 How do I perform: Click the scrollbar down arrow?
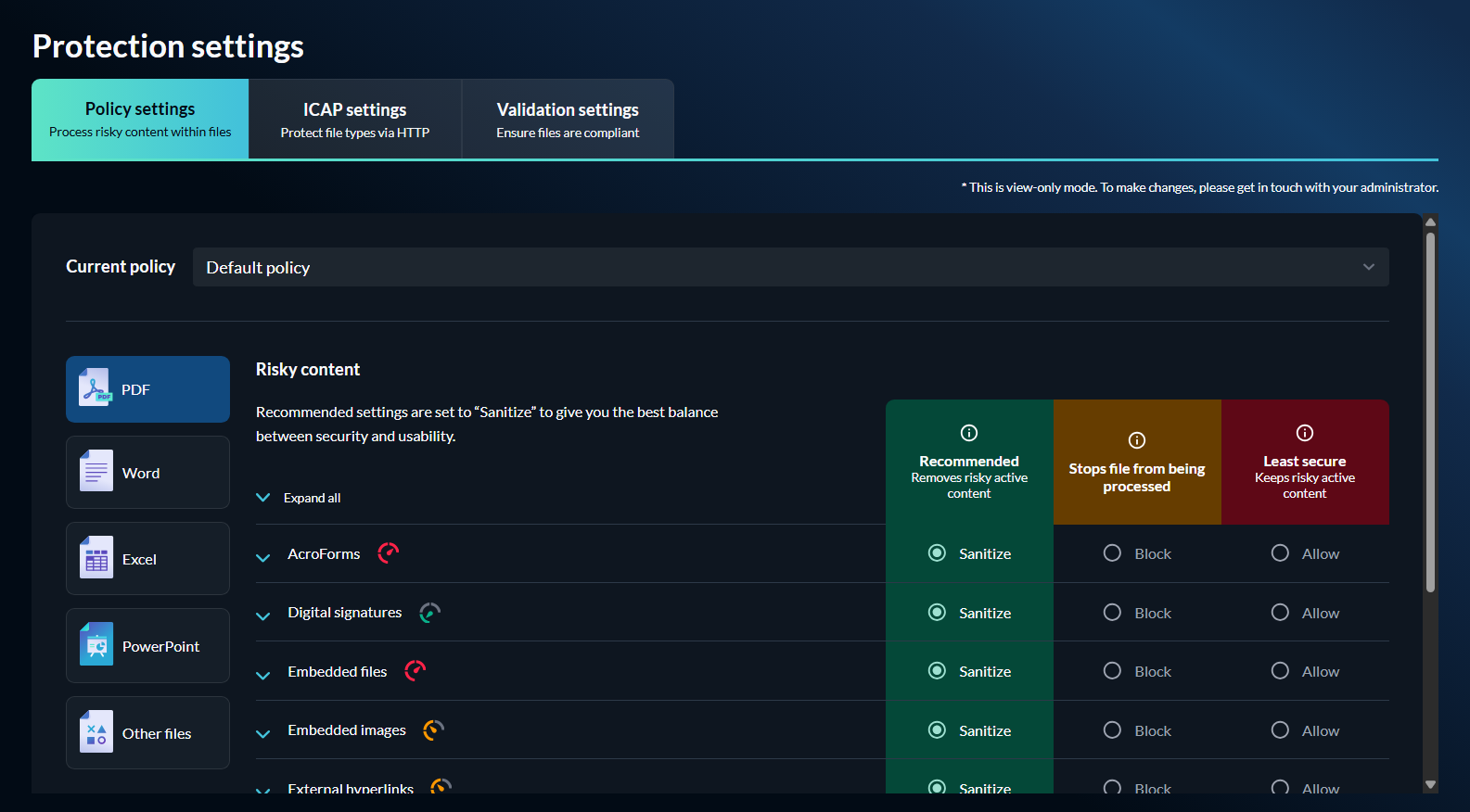[1430, 784]
